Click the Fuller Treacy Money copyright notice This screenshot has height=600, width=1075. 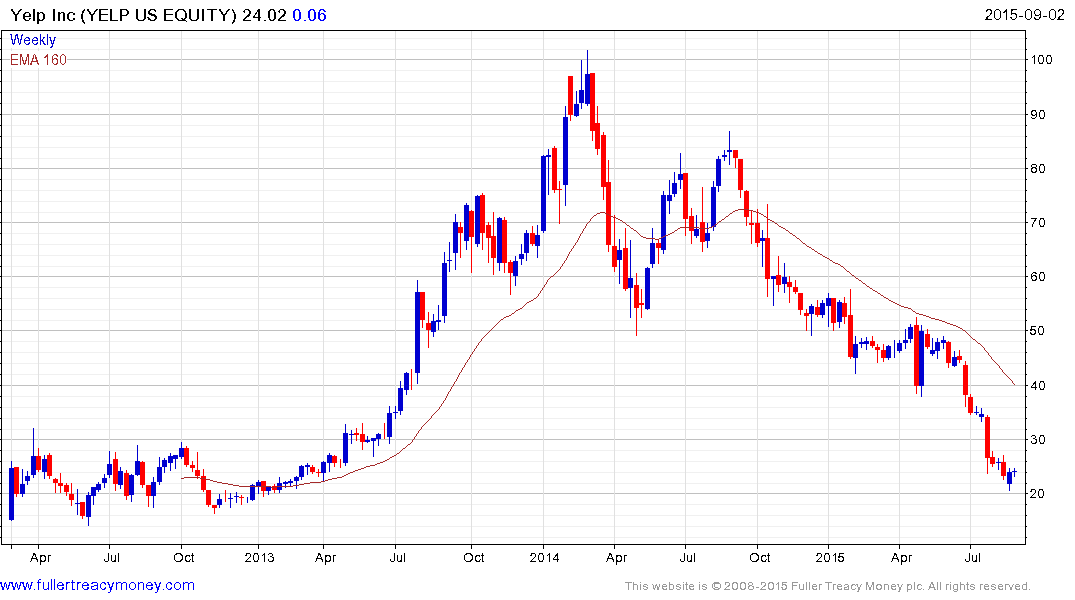point(828,586)
